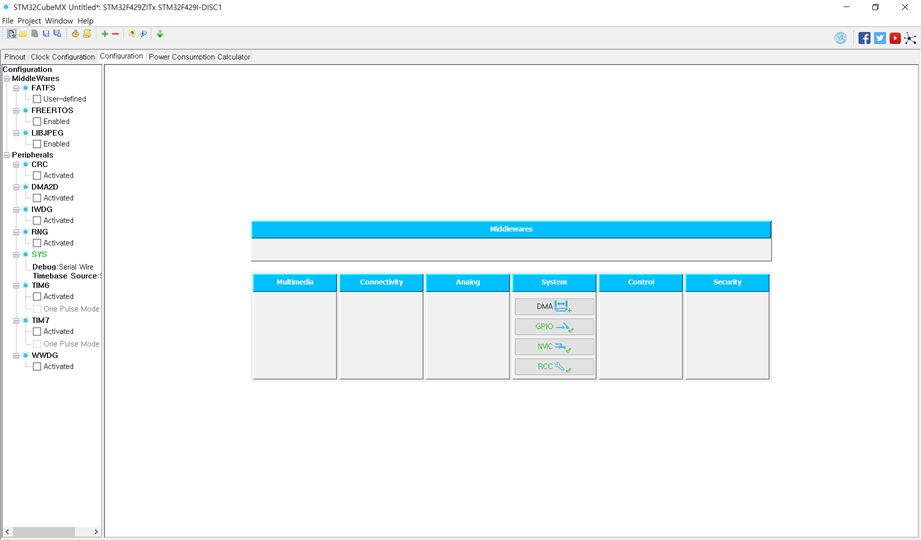Screen dimensions: 921x540
Task: Click the red minus toolbar icon
Action: pos(115,34)
